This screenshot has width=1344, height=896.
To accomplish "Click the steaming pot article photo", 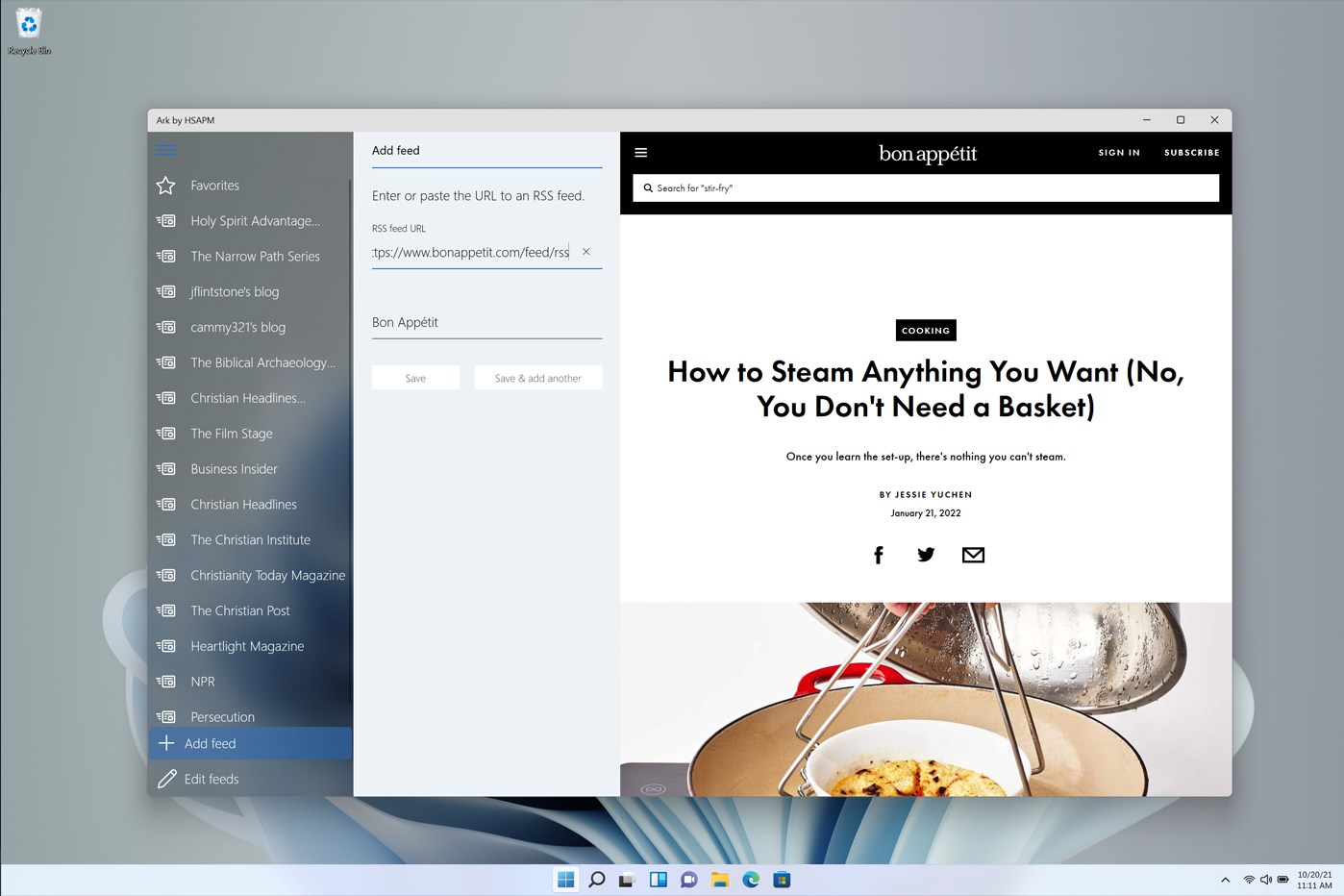I will tap(926, 699).
